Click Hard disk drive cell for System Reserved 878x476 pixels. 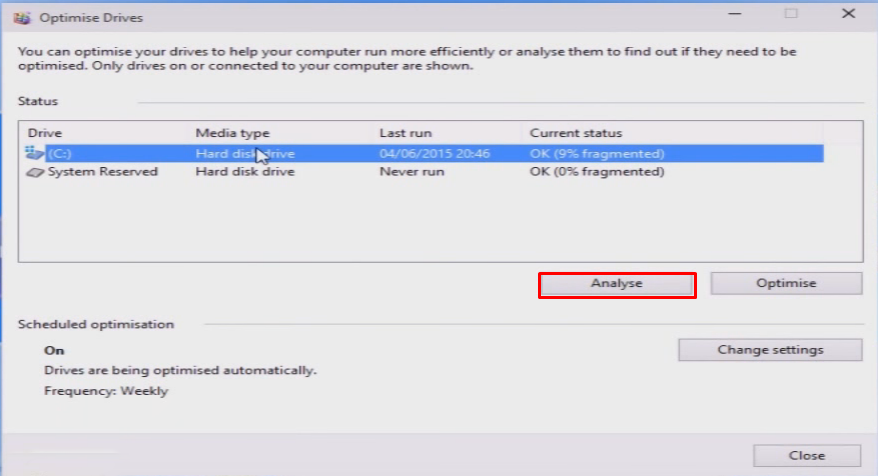tap(245, 171)
